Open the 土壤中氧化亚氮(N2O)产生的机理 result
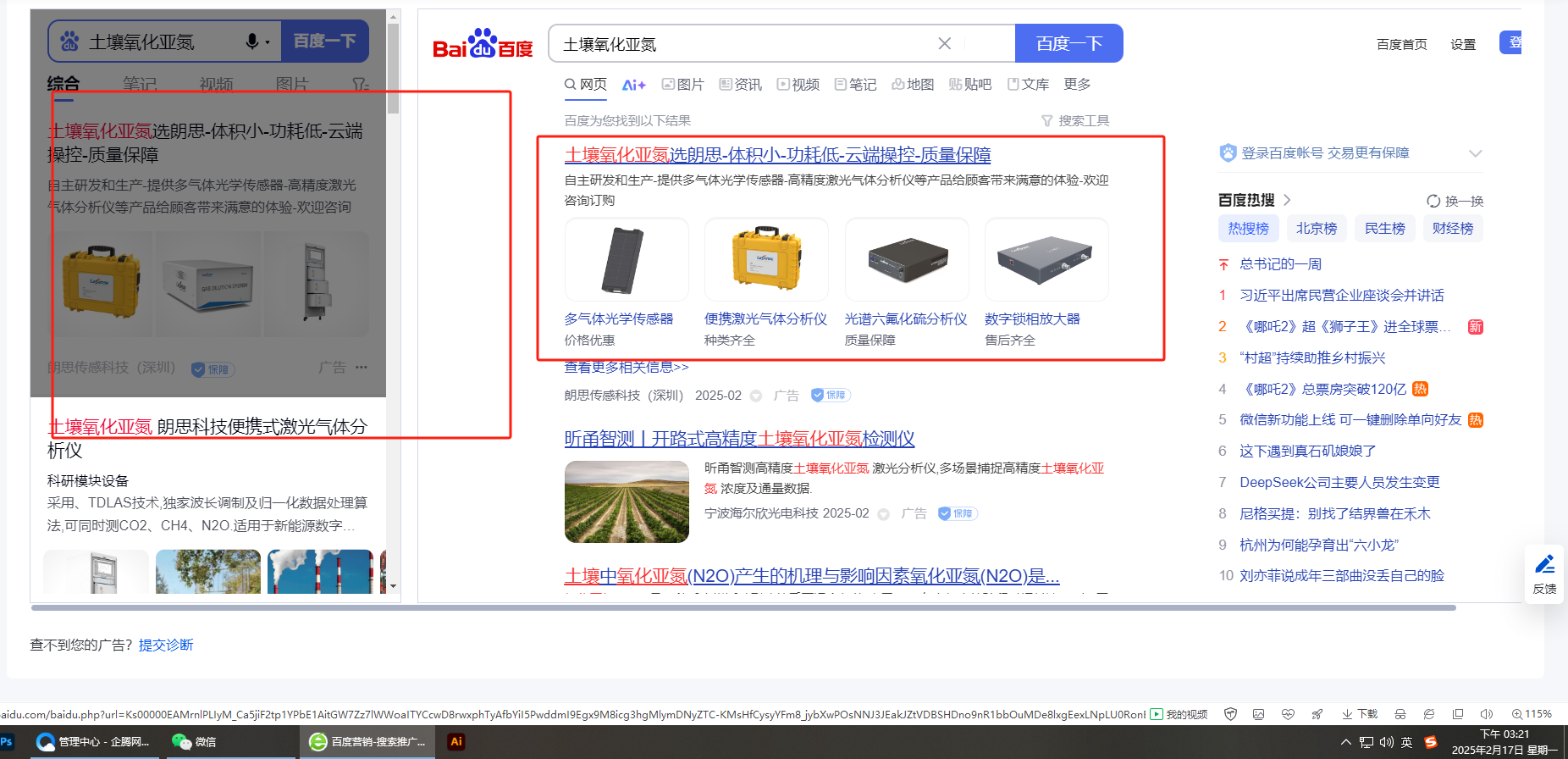 pyautogui.click(x=812, y=576)
